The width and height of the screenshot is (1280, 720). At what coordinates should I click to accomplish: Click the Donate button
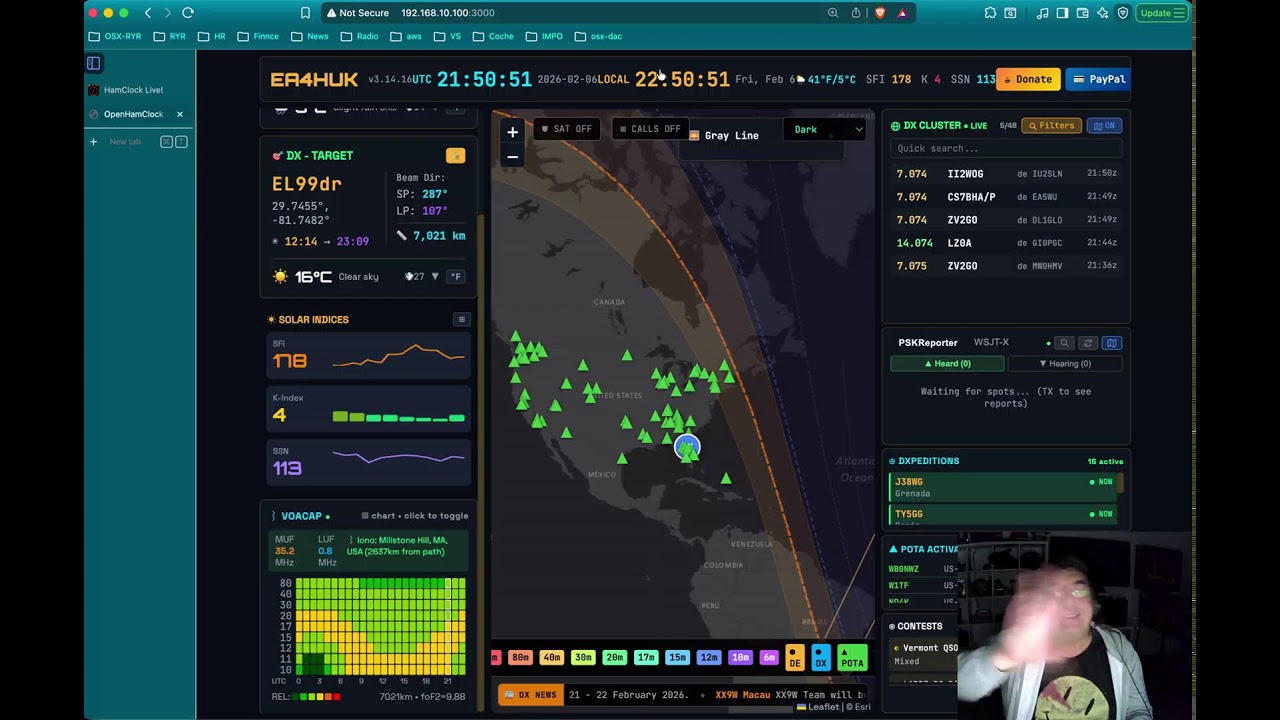1028,79
